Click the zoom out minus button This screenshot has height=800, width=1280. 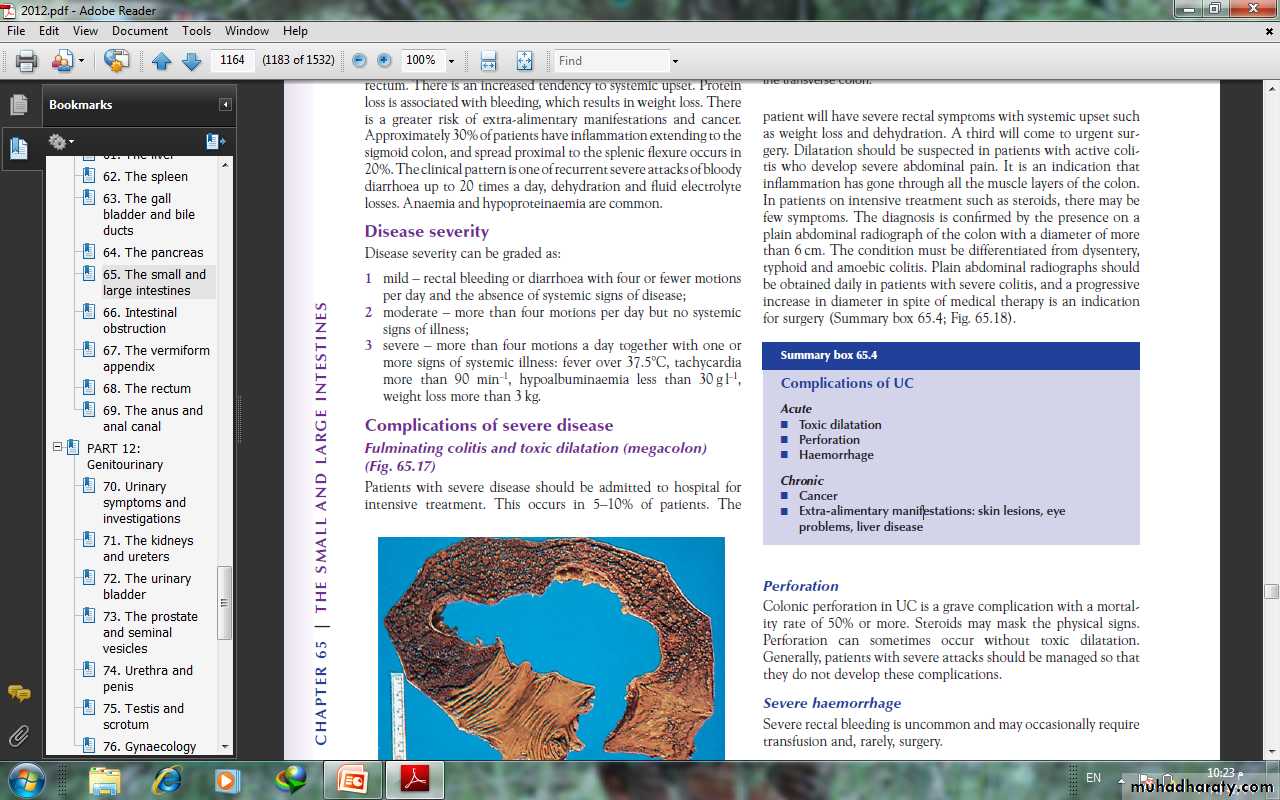tap(359, 61)
